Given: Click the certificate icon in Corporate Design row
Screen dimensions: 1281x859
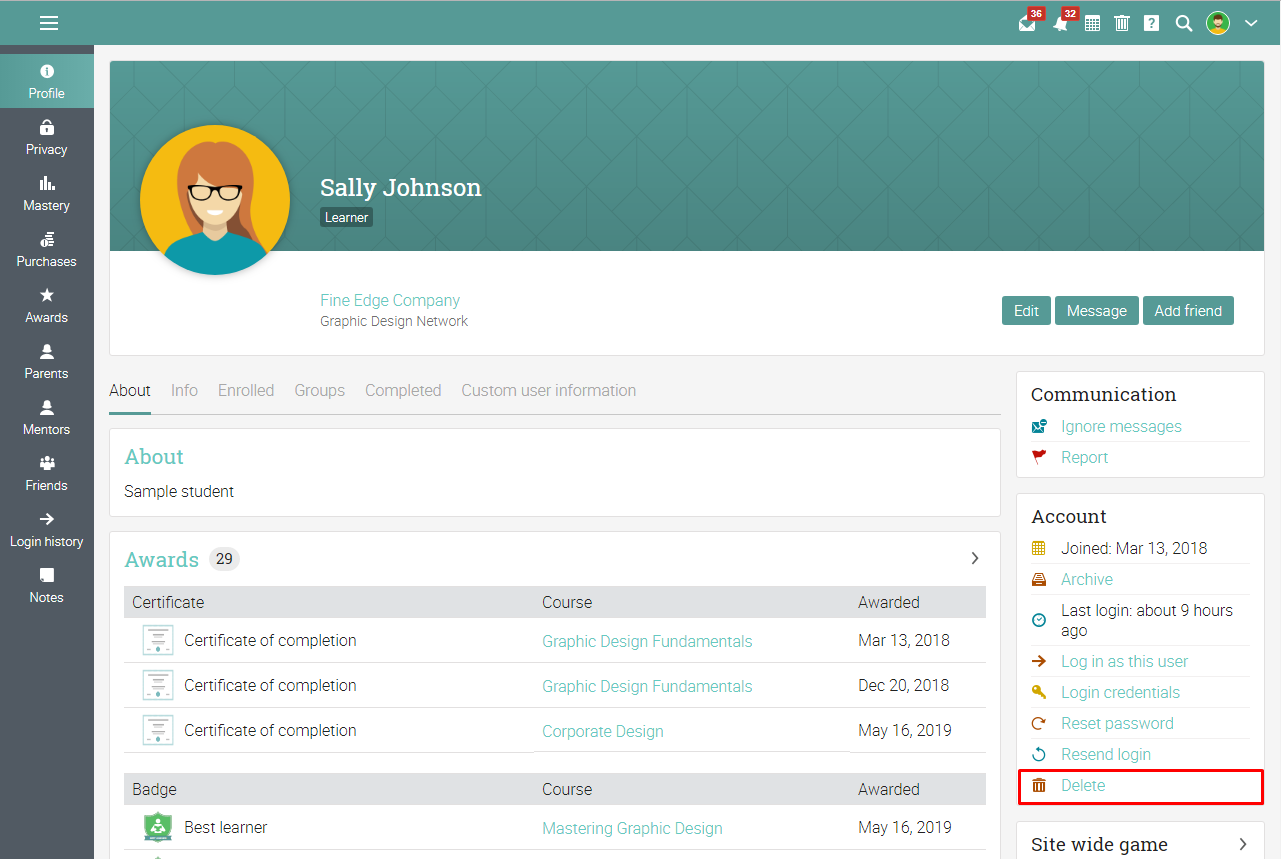Looking at the screenshot, I should [x=157, y=730].
